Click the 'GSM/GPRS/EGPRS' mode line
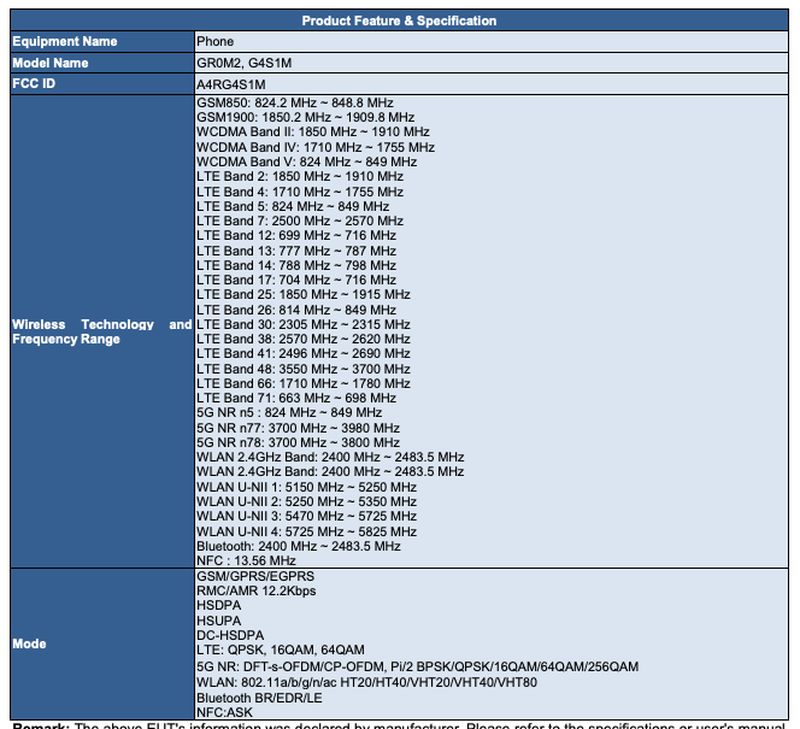 point(256,576)
